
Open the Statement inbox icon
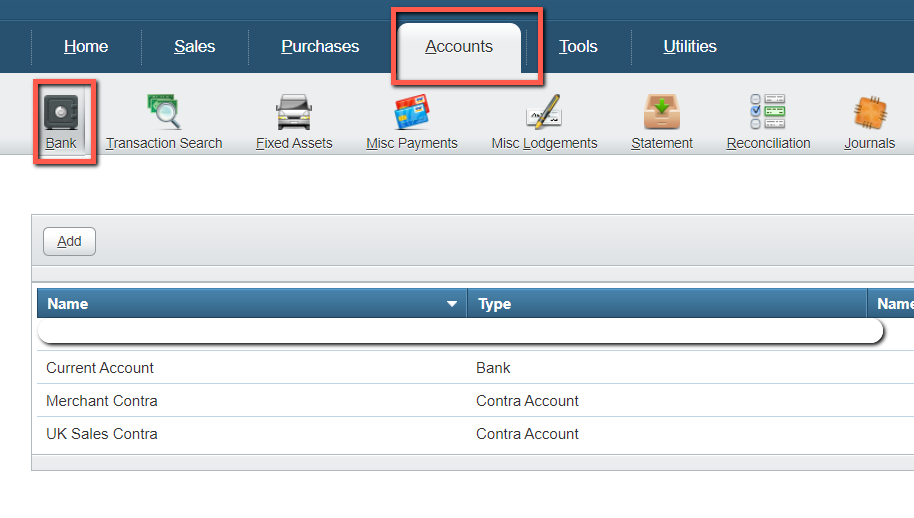[x=661, y=113]
